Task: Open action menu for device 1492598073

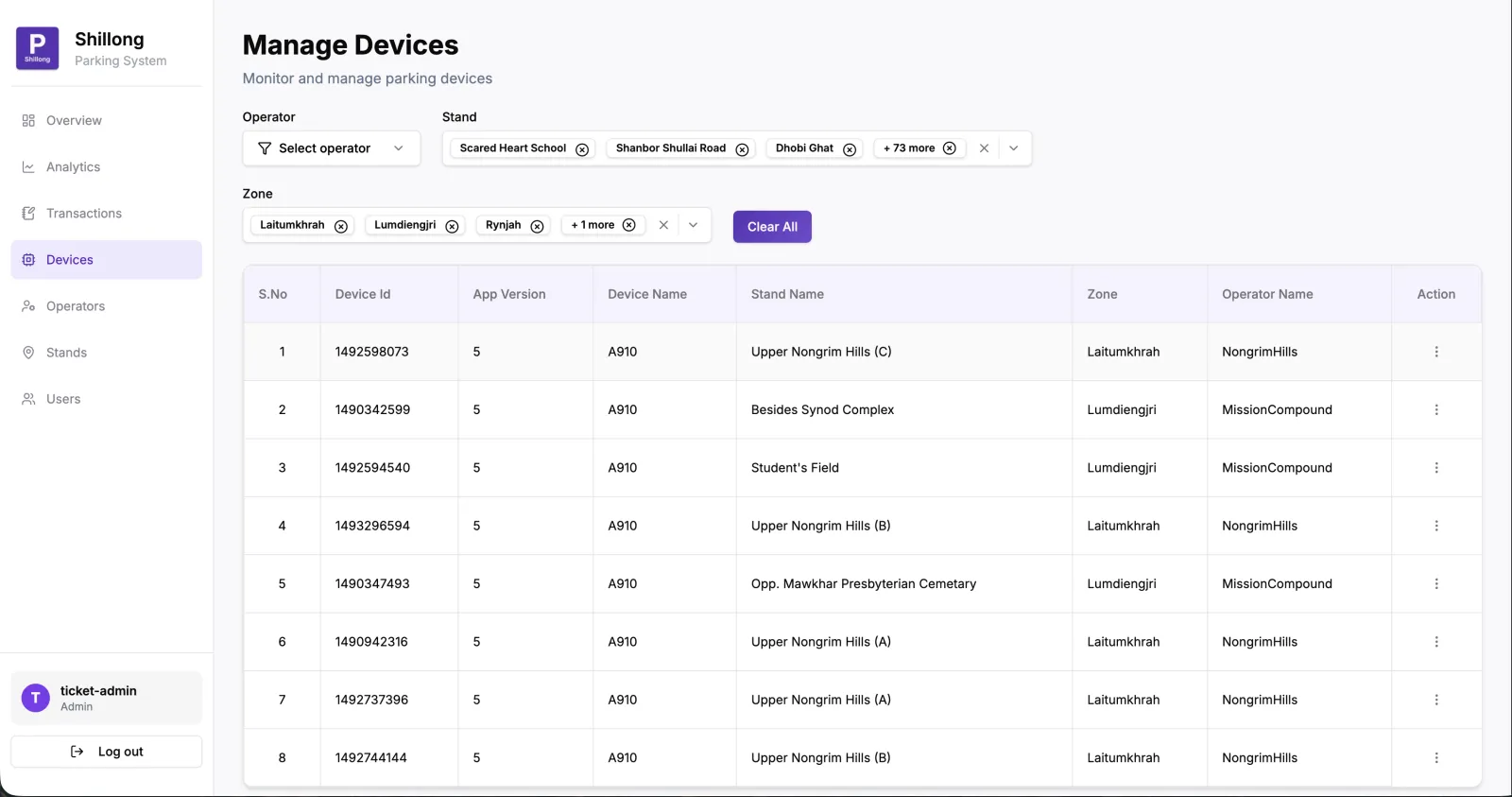Action: [x=1436, y=352]
